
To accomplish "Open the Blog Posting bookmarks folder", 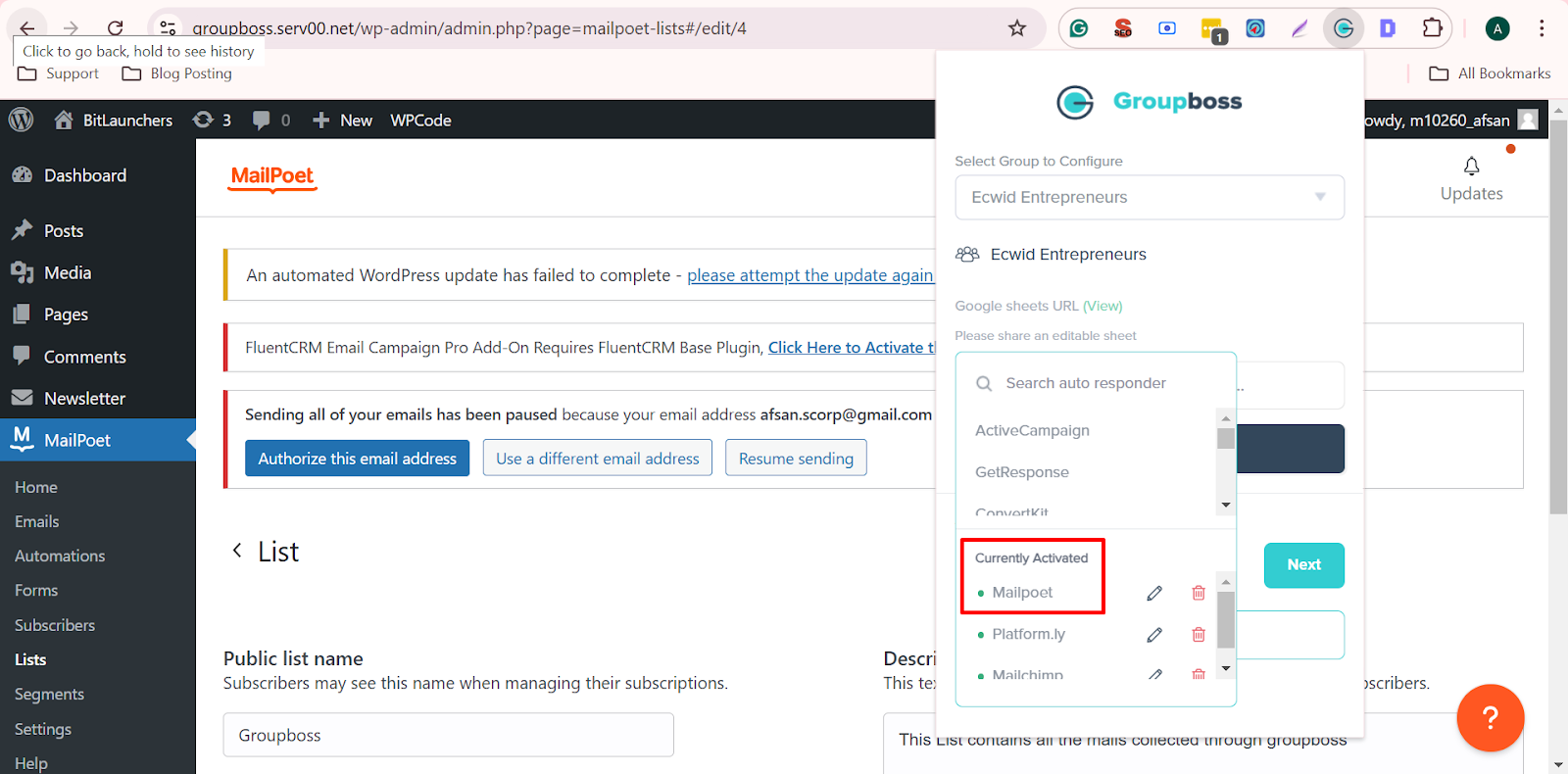I will click(177, 73).
